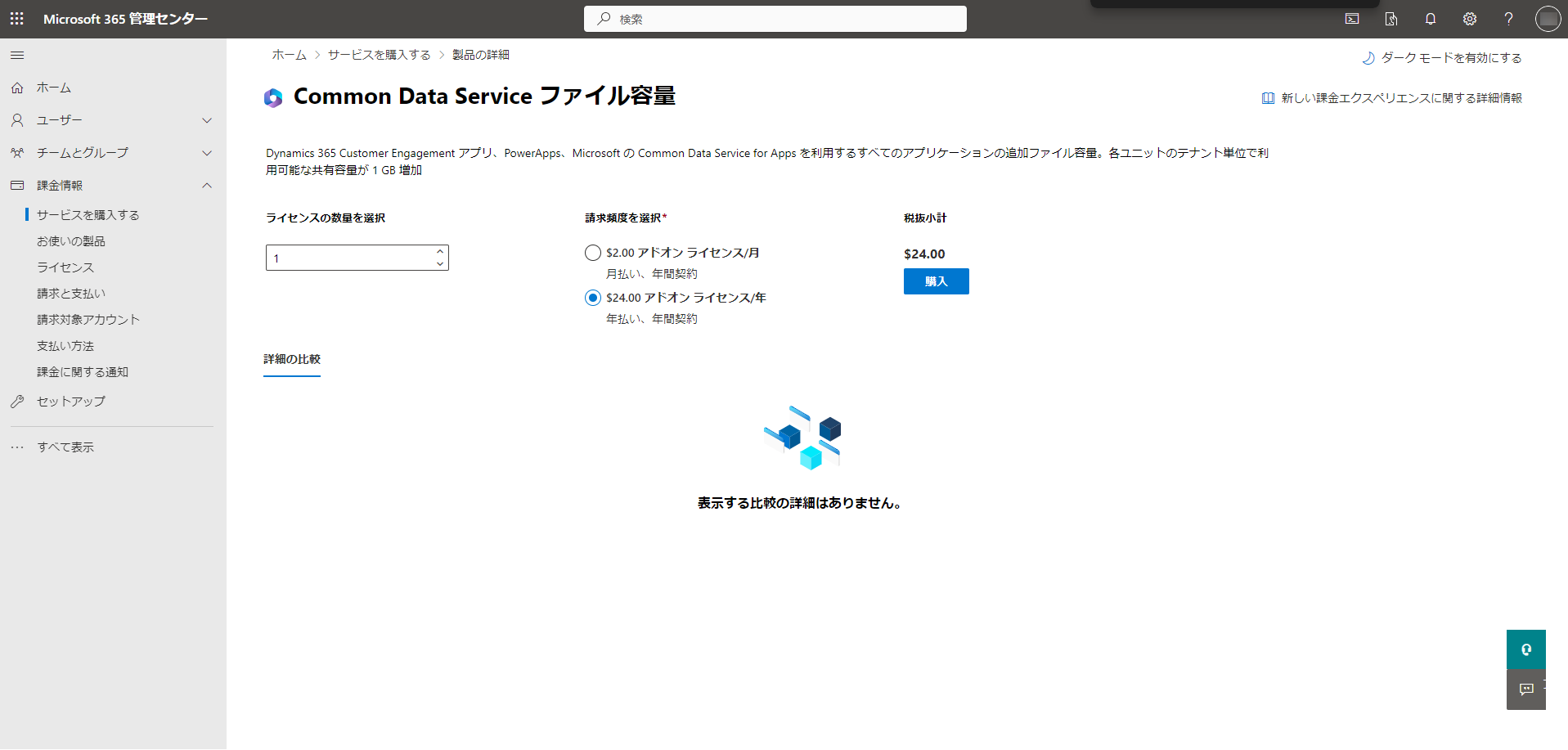1568x750 pixels.
Task: Click the user person icon in sidebar
Action: [x=17, y=120]
